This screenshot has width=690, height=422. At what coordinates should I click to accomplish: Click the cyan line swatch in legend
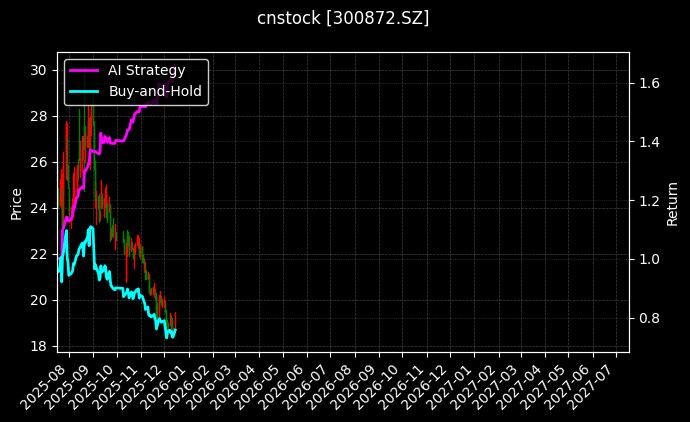84,91
